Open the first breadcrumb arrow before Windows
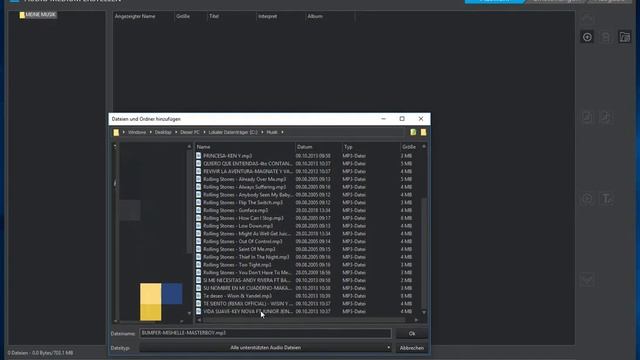The image size is (640, 360). tap(124, 132)
